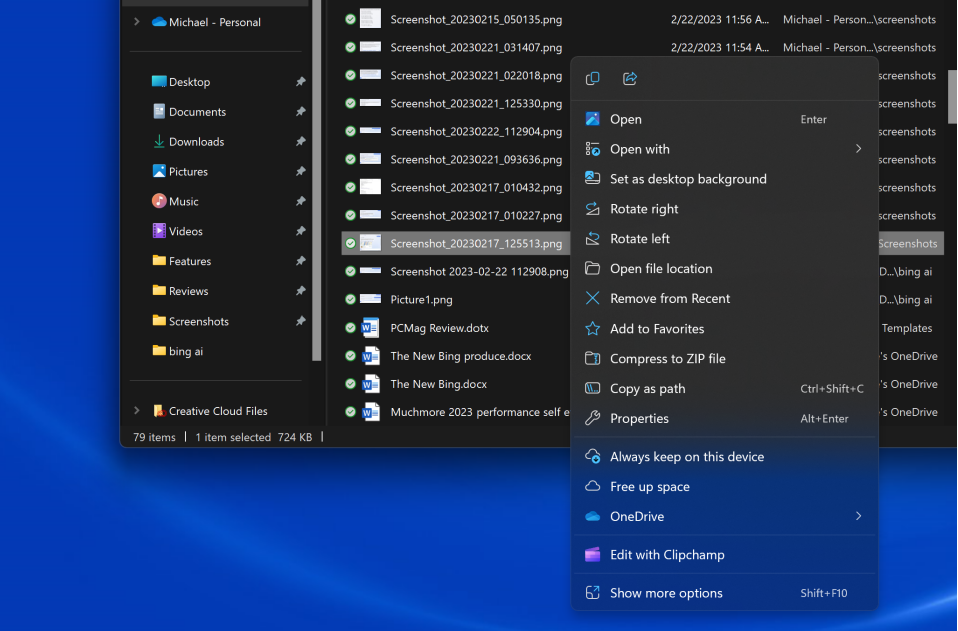Select Screenshot_20230221_031407.png

coord(476,48)
